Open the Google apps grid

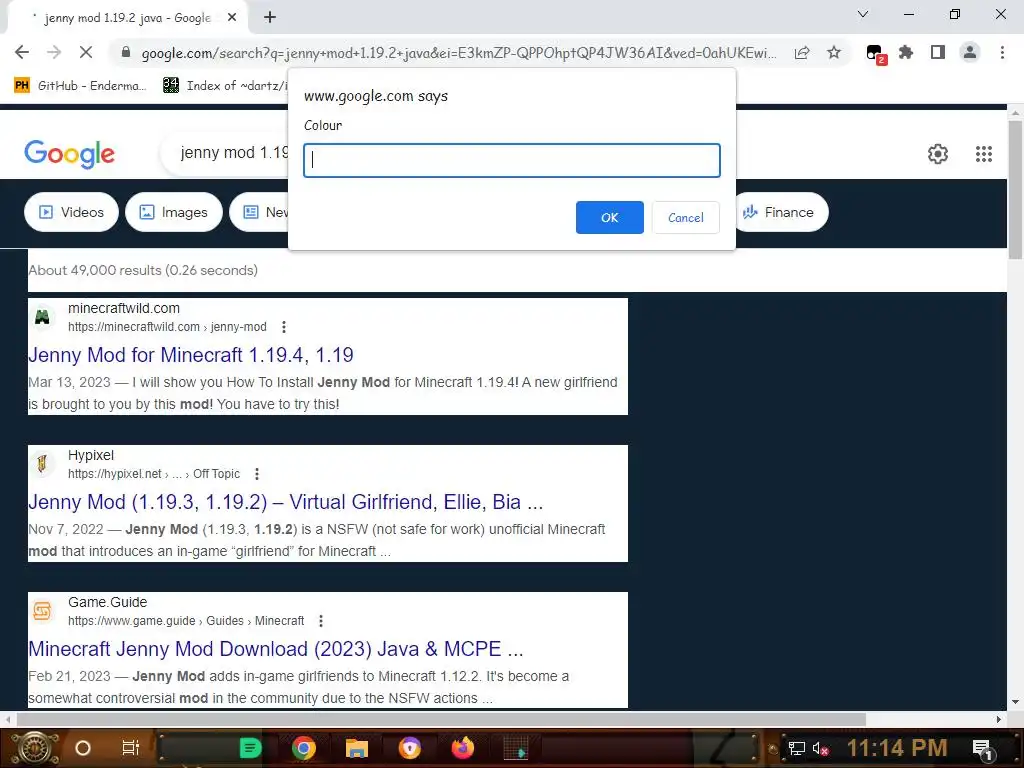pos(984,154)
